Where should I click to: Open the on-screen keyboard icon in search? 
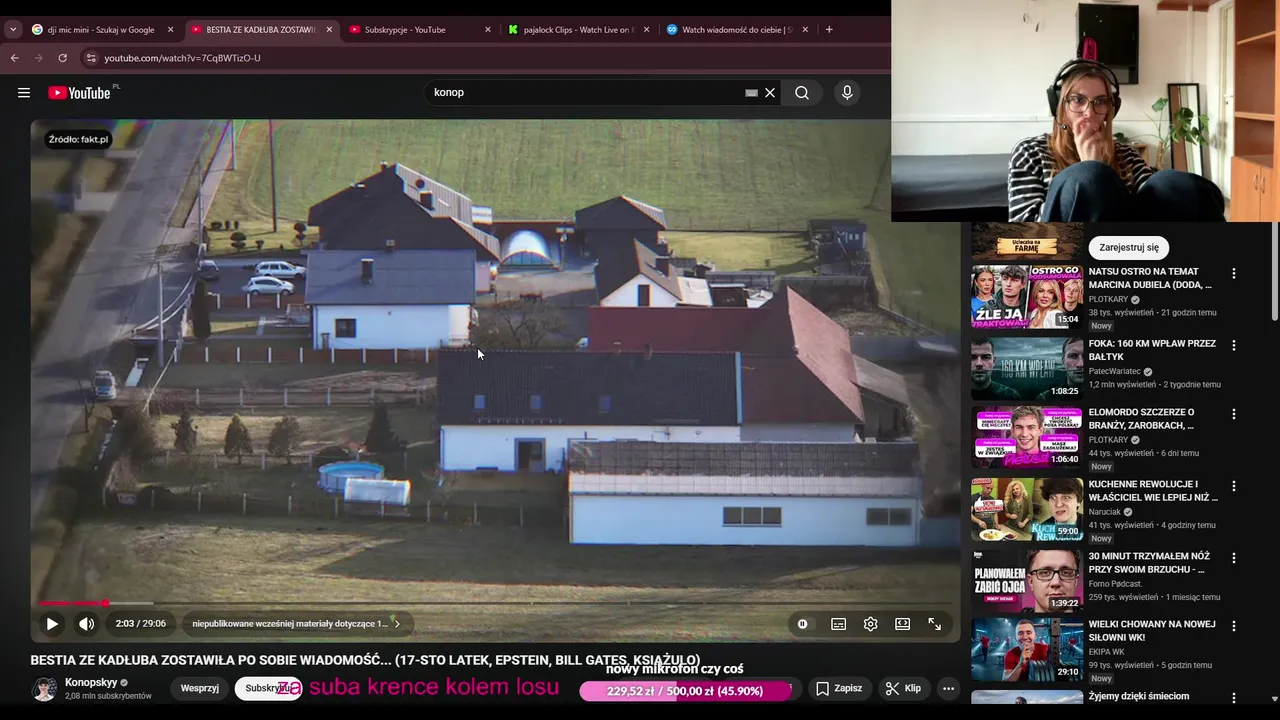point(751,93)
